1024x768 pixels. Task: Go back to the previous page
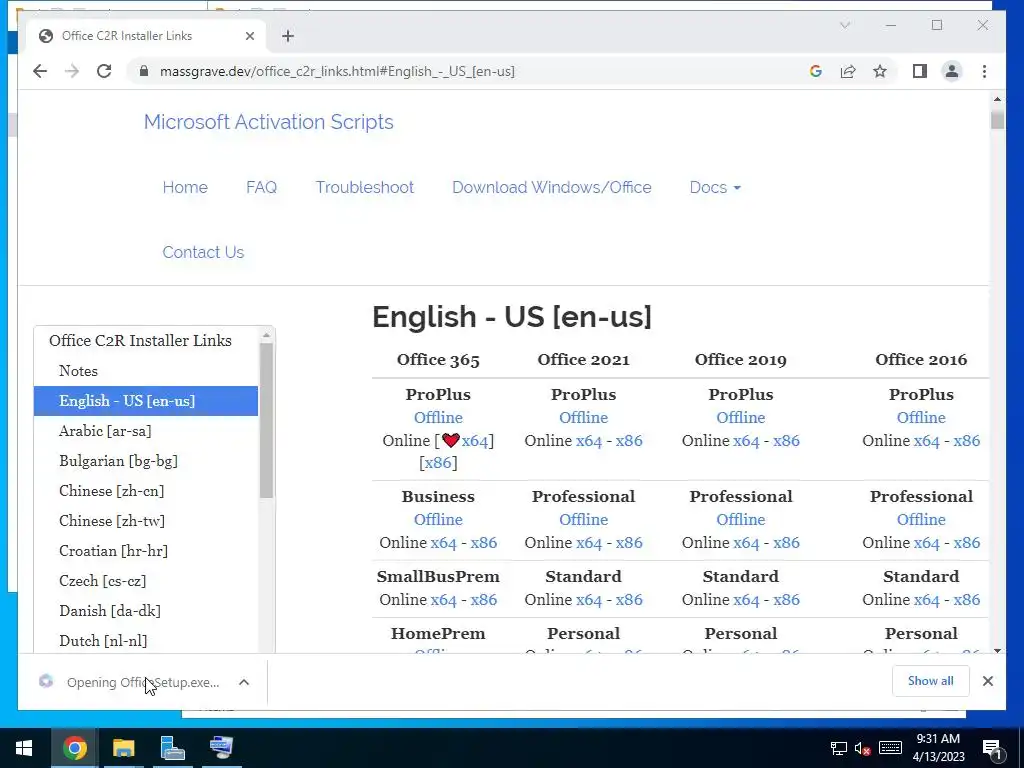[x=40, y=71]
